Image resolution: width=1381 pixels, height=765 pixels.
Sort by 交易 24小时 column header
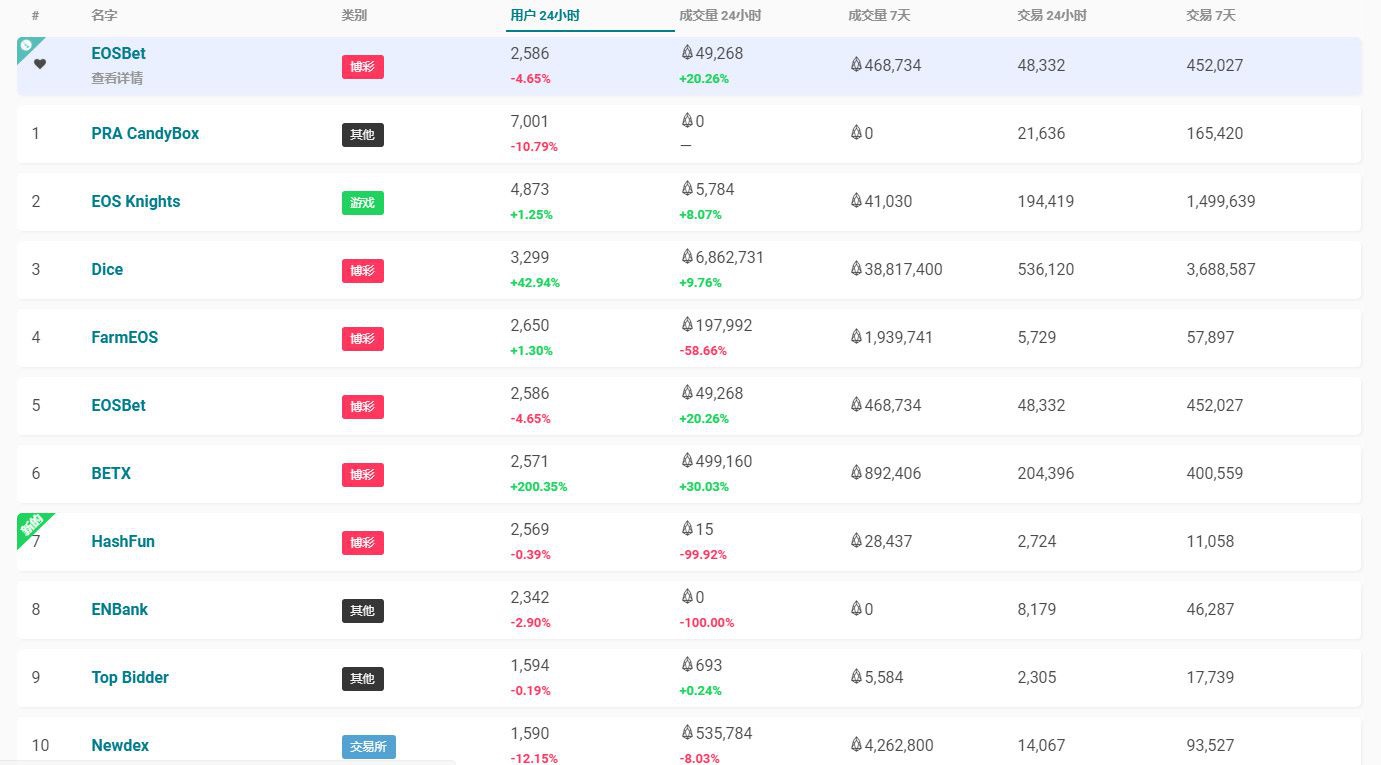point(1051,16)
